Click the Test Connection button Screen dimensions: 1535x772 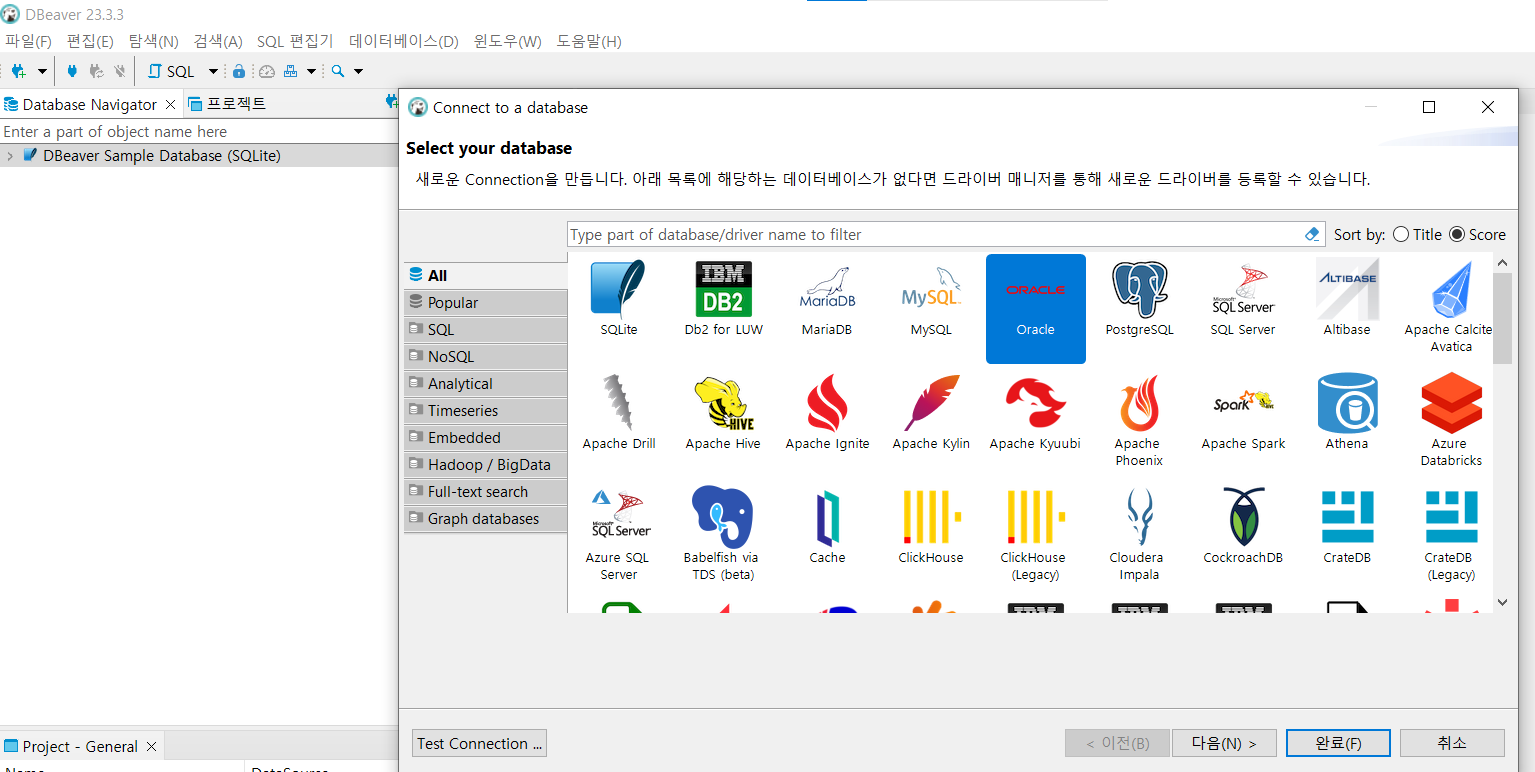pyautogui.click(x=479, y=743)
